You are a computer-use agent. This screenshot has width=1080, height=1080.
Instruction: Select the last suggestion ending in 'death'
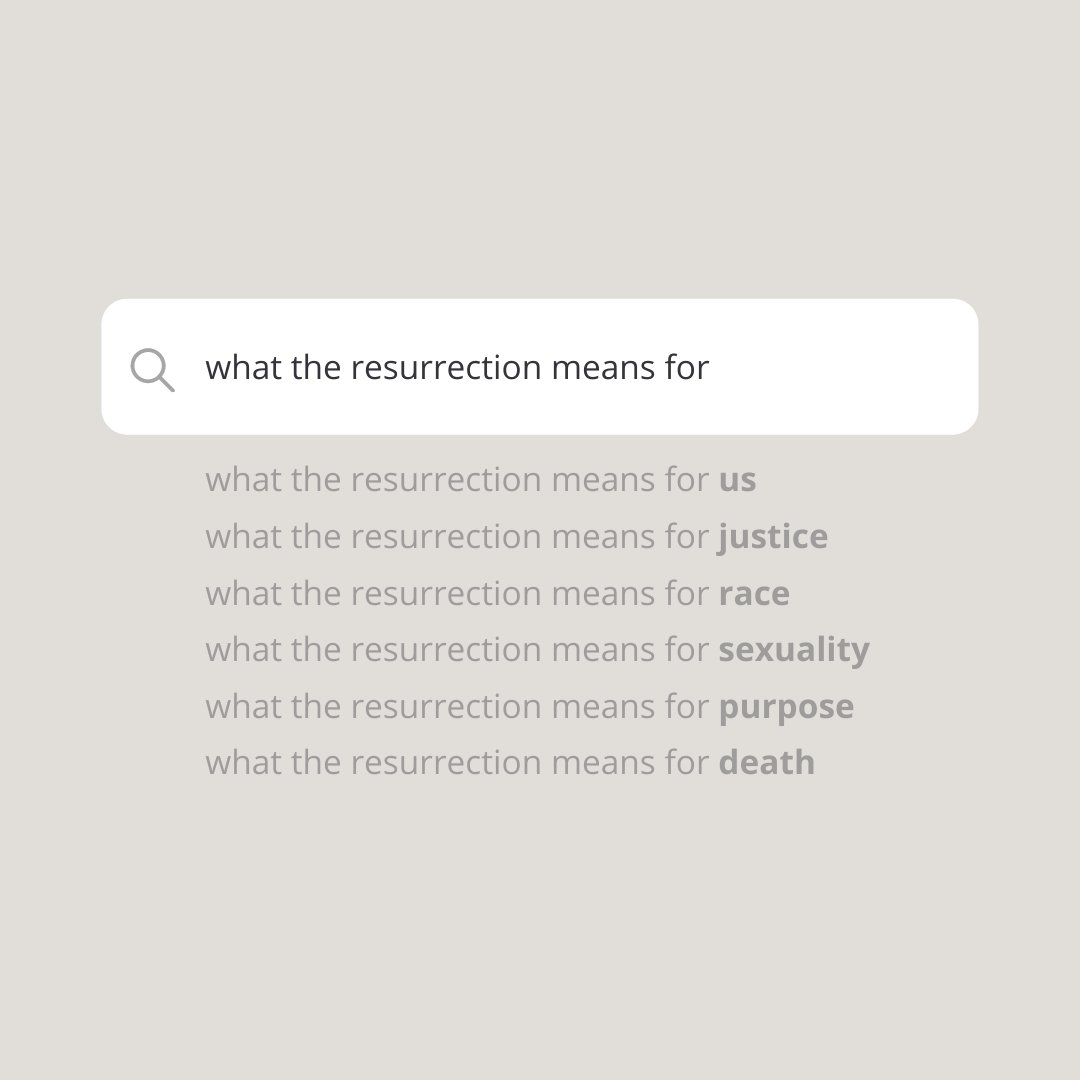click(x=510, y=763)
